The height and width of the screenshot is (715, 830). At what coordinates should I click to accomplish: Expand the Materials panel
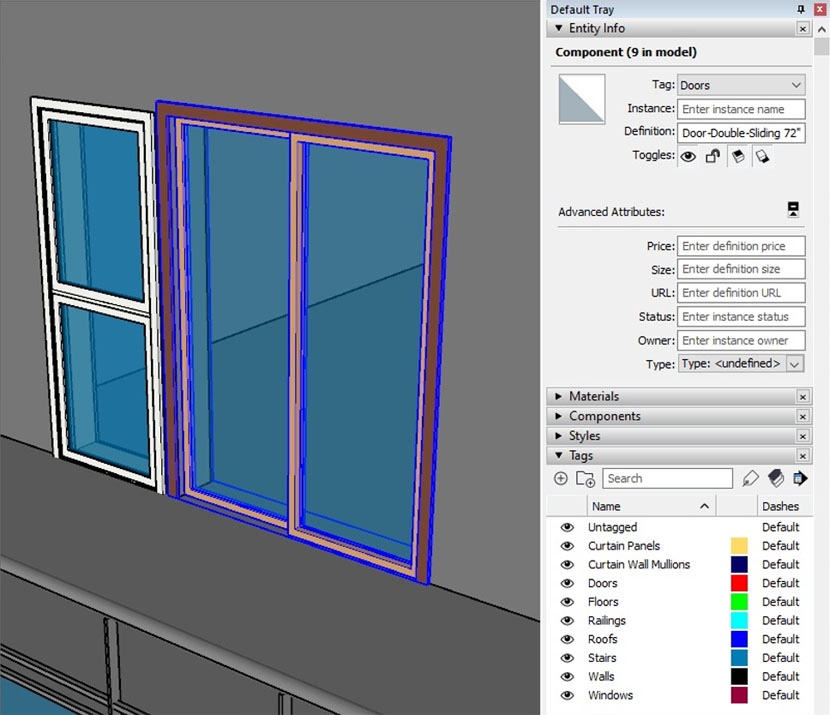click(594, 397)
